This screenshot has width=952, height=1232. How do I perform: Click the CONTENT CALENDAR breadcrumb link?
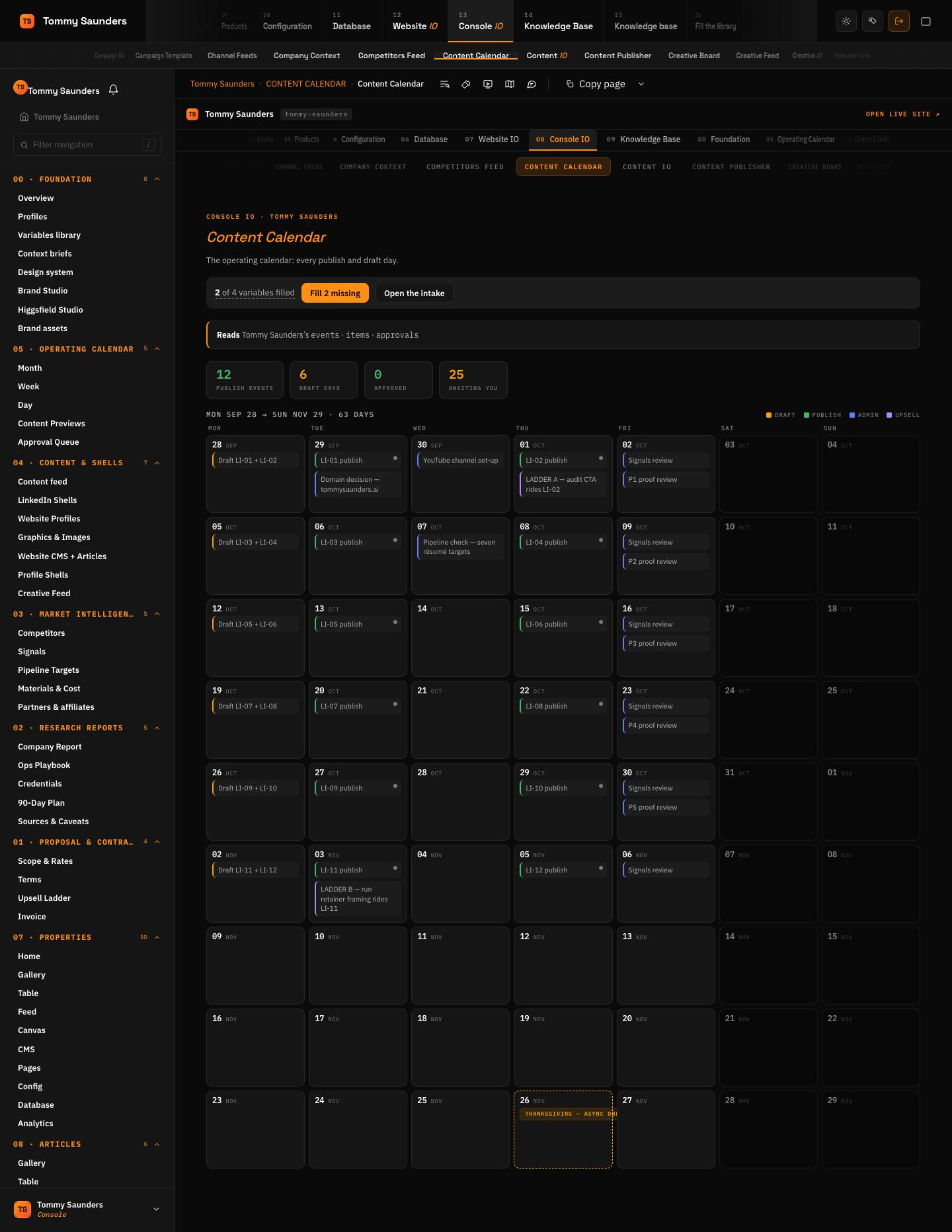tap(306, 84)
